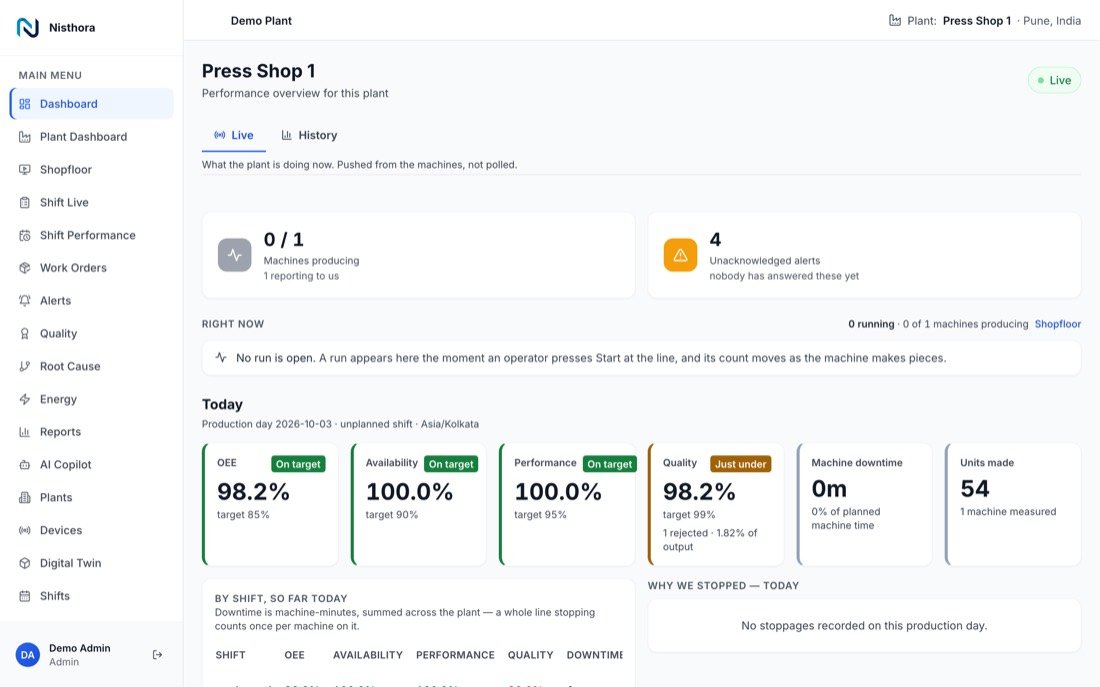The height and width of the screenshot is (687, 1100).
Task: Log out using the sign-out icon
Action: coord(157,655)
